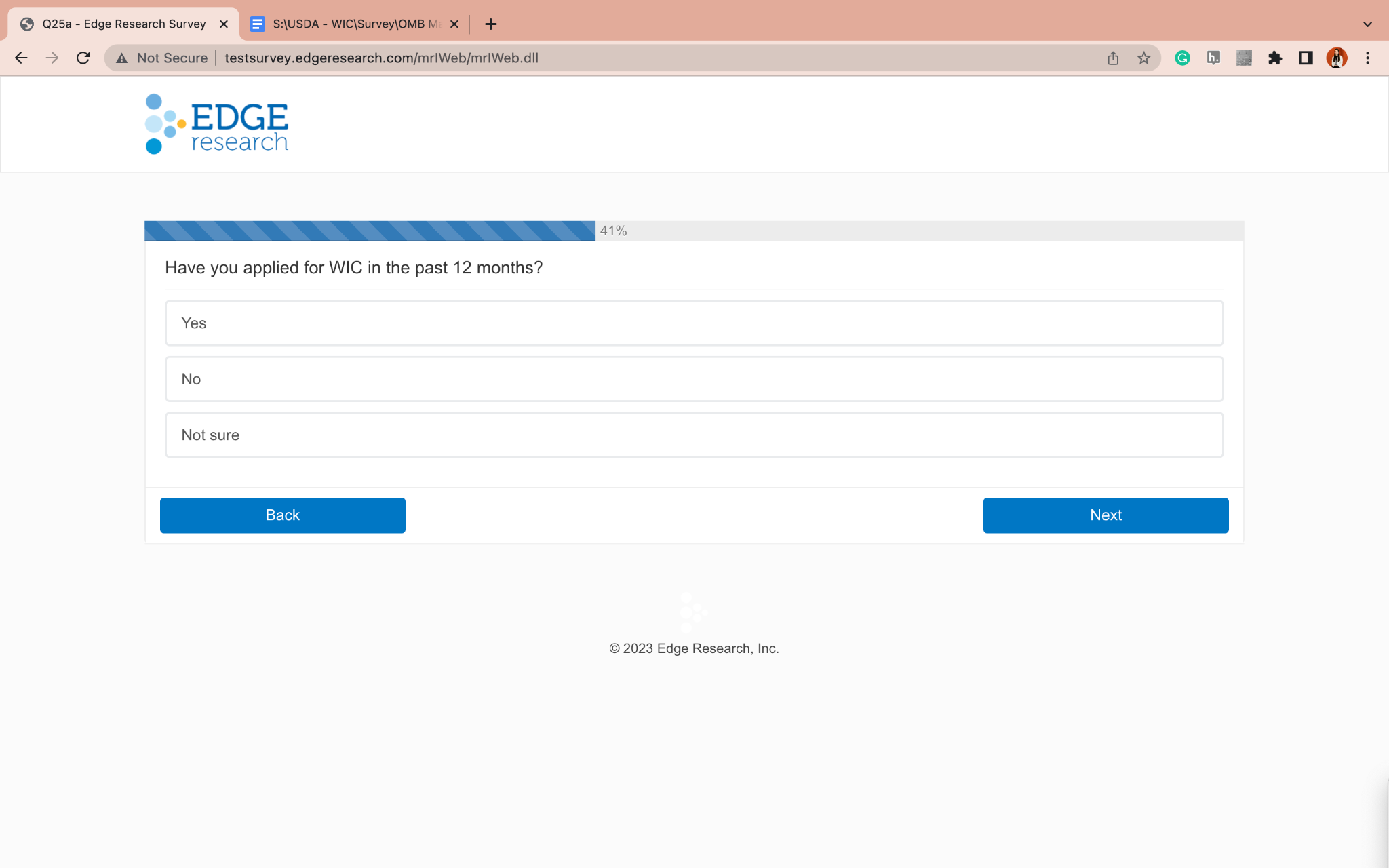Reload the survey page

tap(83, 58)
